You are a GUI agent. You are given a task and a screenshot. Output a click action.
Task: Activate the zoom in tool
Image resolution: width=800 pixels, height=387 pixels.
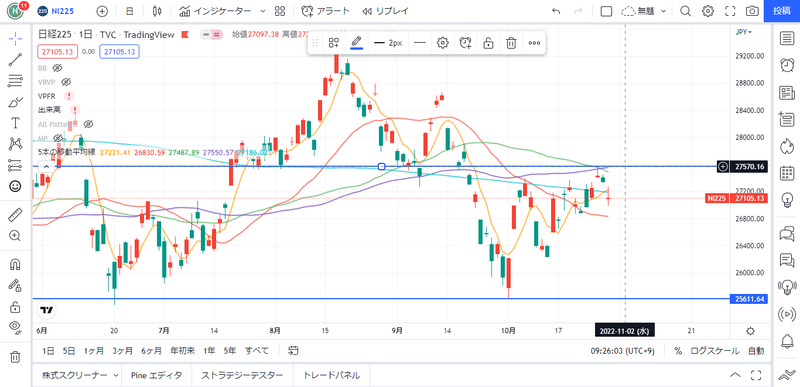15,236
